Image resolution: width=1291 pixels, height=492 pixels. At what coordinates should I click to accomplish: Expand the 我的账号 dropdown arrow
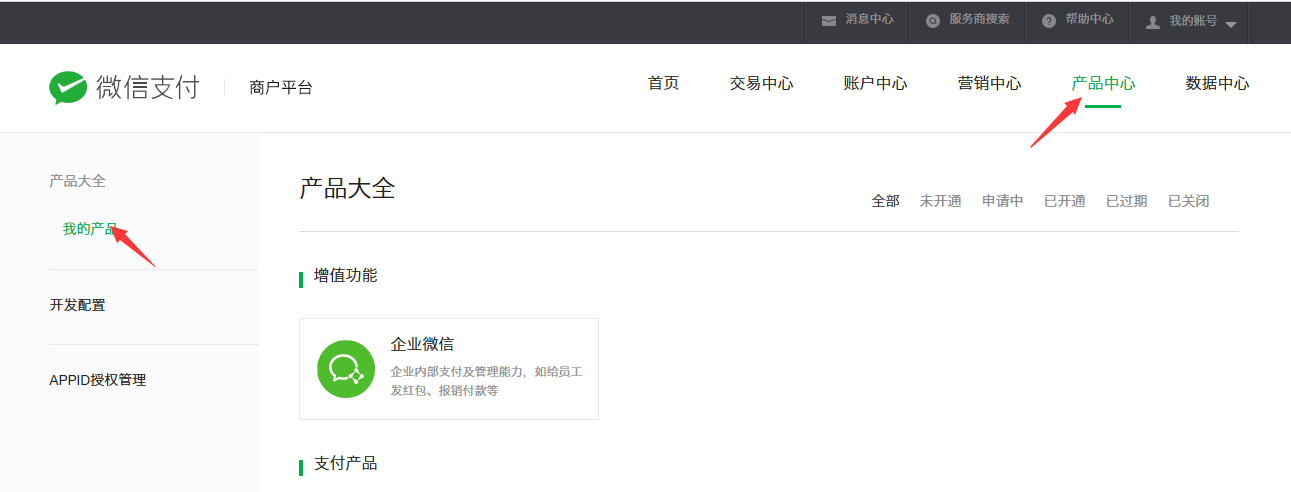[1230, 24]
